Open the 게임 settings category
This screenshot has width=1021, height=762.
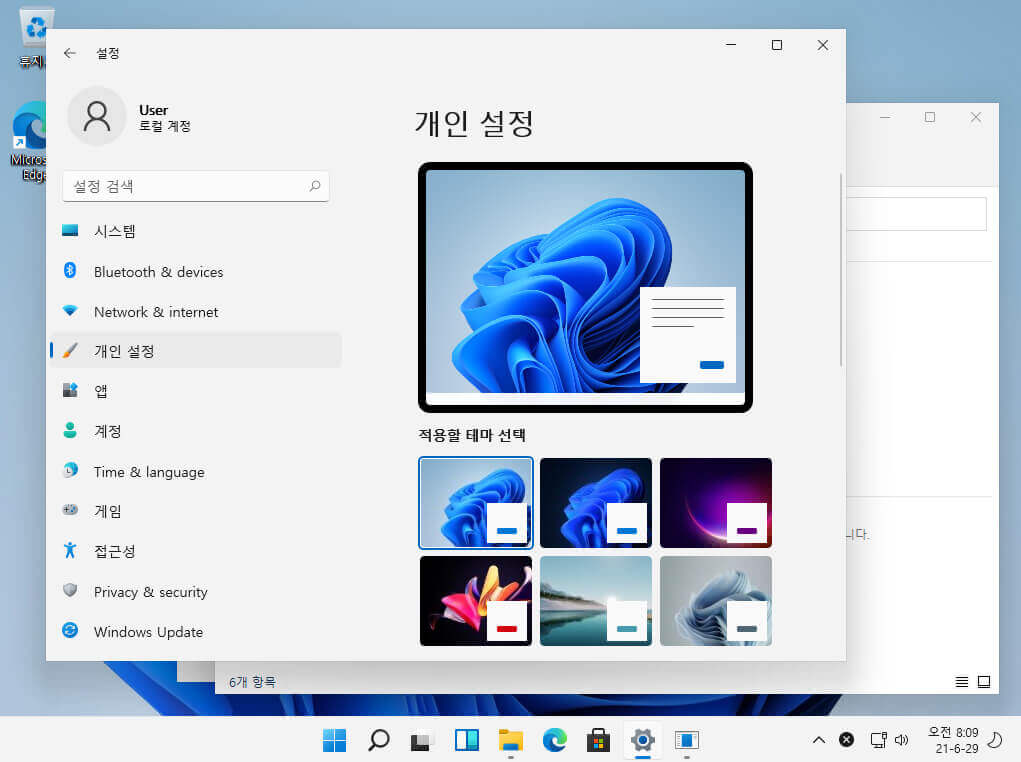[195, 511]
